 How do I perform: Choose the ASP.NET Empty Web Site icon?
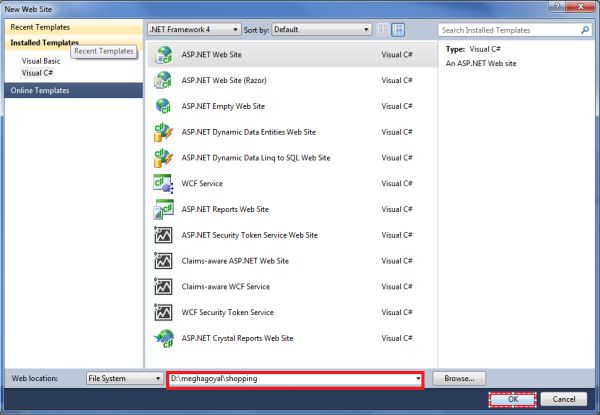pos(163,106)
